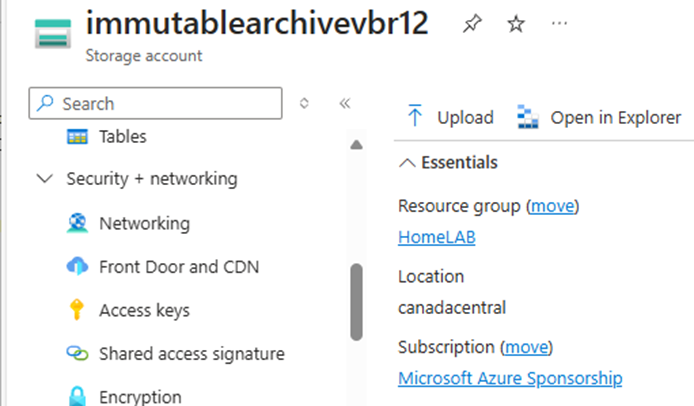Click the Encryption padlock icon
This screenshot has height=406, width=694.
77,397
